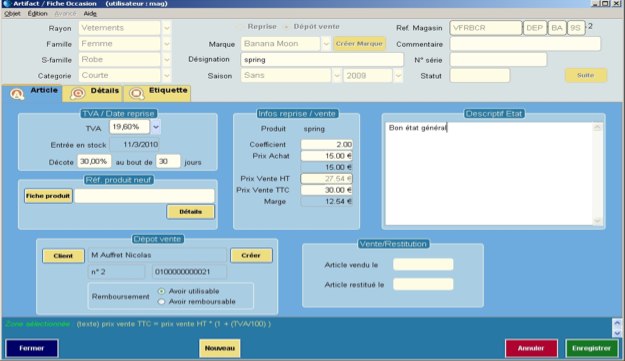Viewport: 625px width, 361px height.
Task: Click the Réf. produit neuf text field
Action: pyautogui.click(x=144, y=196)
